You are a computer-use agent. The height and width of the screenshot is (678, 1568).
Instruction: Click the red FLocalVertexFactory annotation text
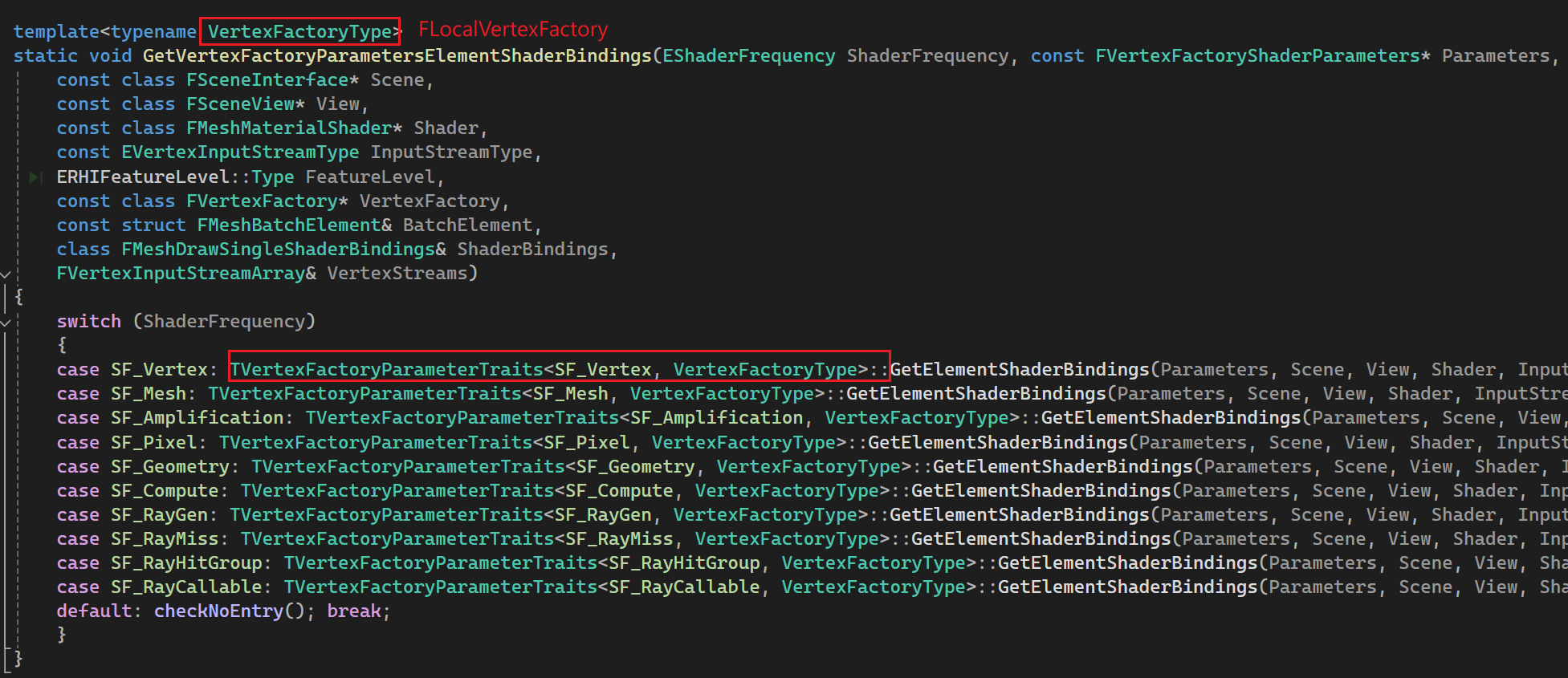[513, 30]
